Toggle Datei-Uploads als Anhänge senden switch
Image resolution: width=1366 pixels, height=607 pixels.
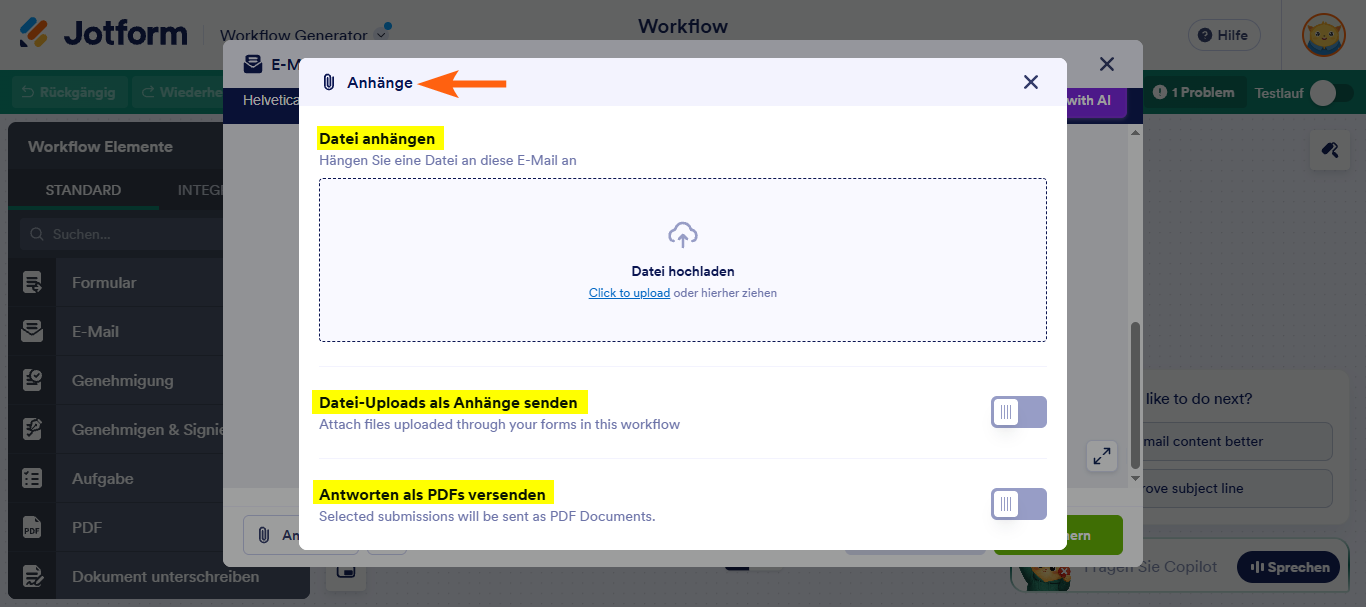click(x=1019, y=412)
